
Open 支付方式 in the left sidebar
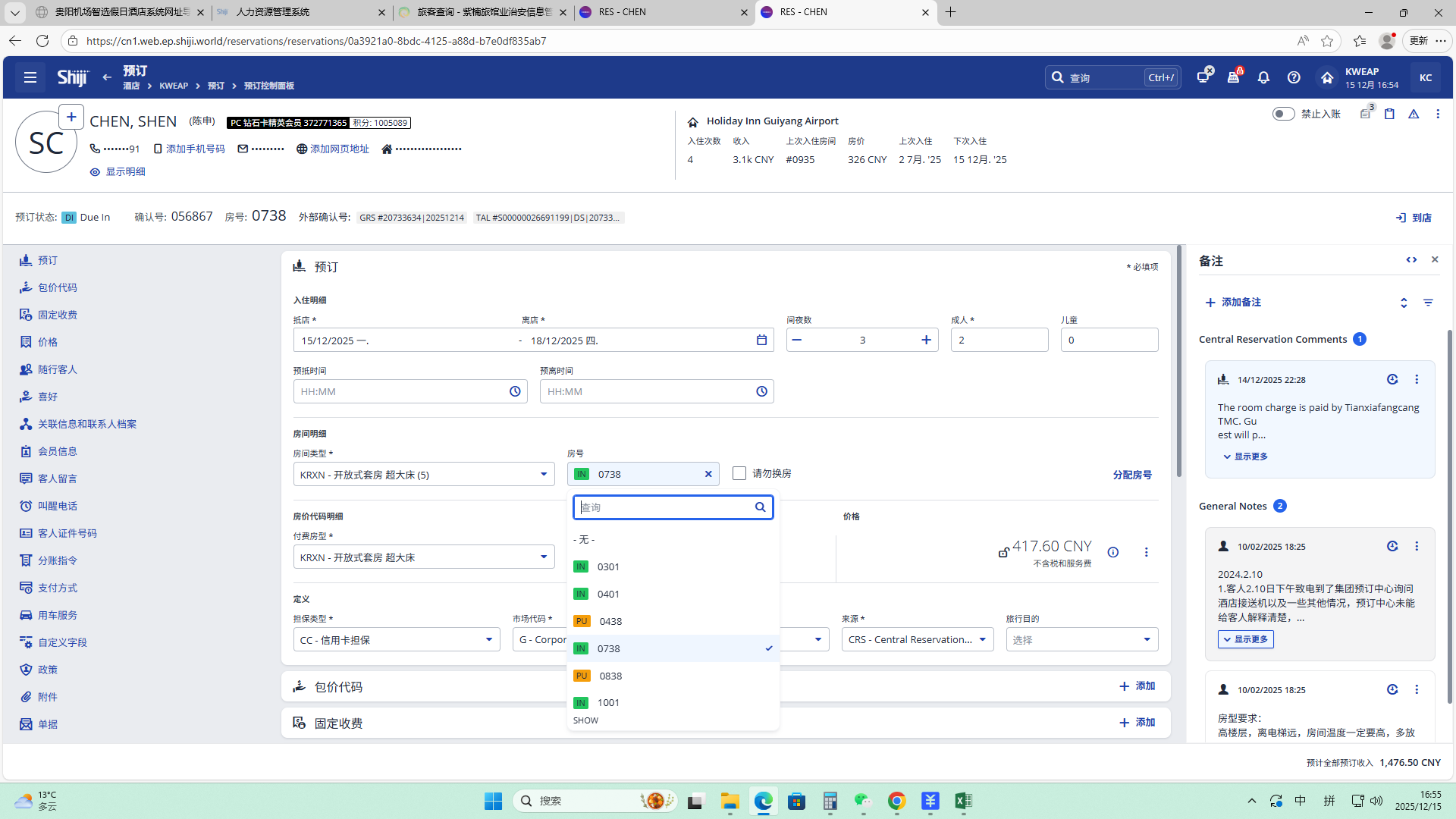[x=58, y=588]
